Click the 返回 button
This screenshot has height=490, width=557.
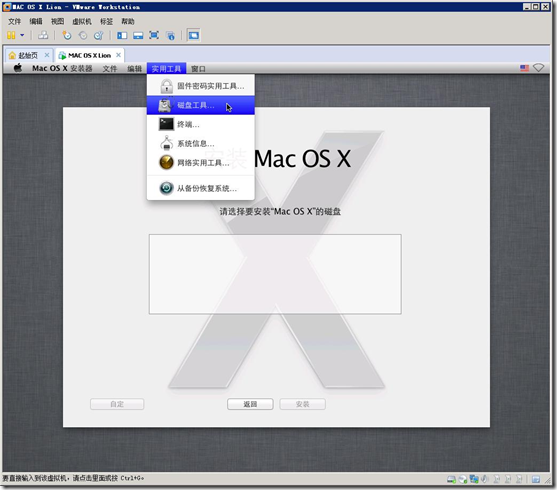[x=250, y=404]
